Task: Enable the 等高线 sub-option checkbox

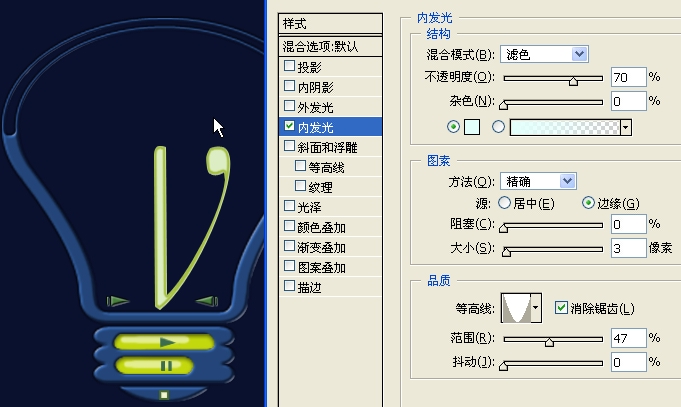Action: (x=300, y=166)
